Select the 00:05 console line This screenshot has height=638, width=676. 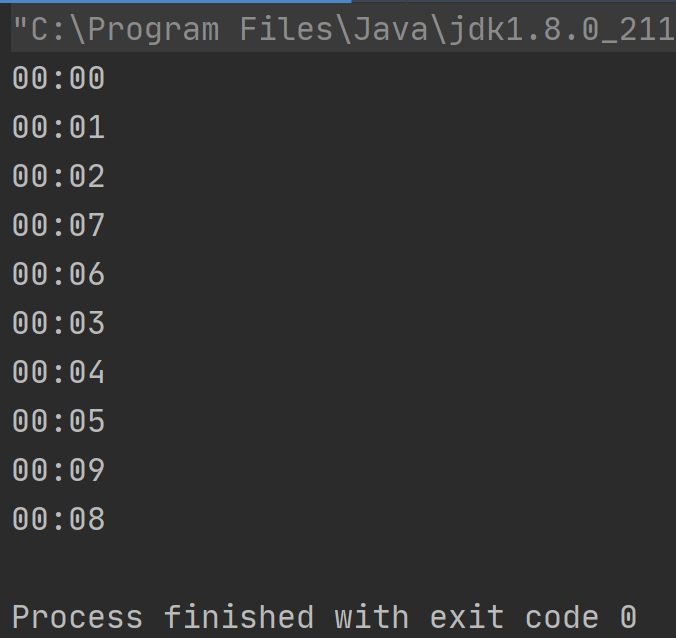[x=59, y=421]
